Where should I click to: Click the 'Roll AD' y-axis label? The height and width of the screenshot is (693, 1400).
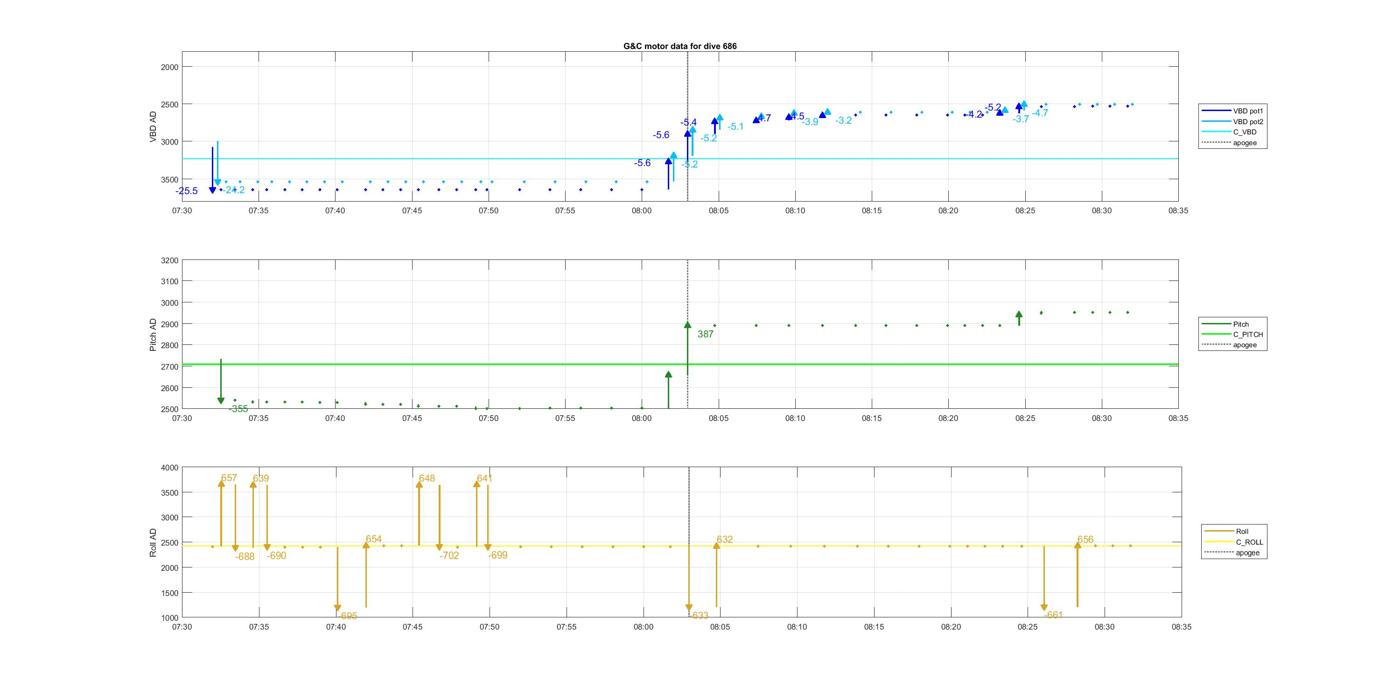click(154, 542)
